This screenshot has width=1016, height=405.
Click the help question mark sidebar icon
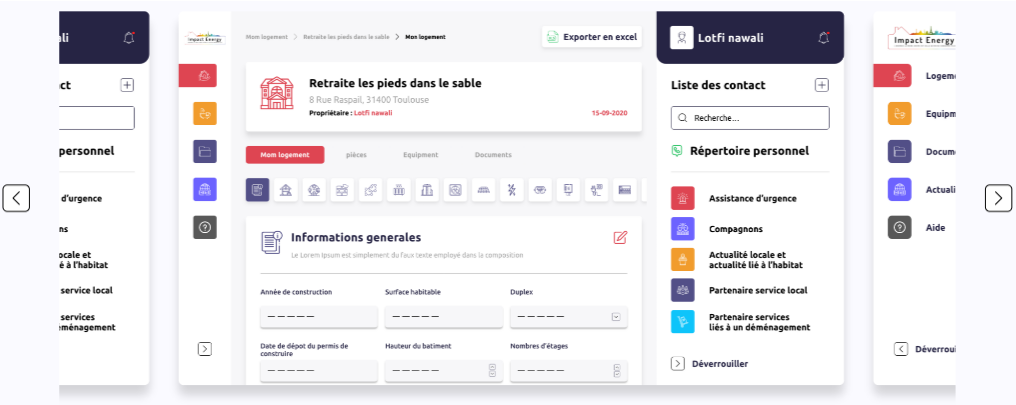[205, 227]
